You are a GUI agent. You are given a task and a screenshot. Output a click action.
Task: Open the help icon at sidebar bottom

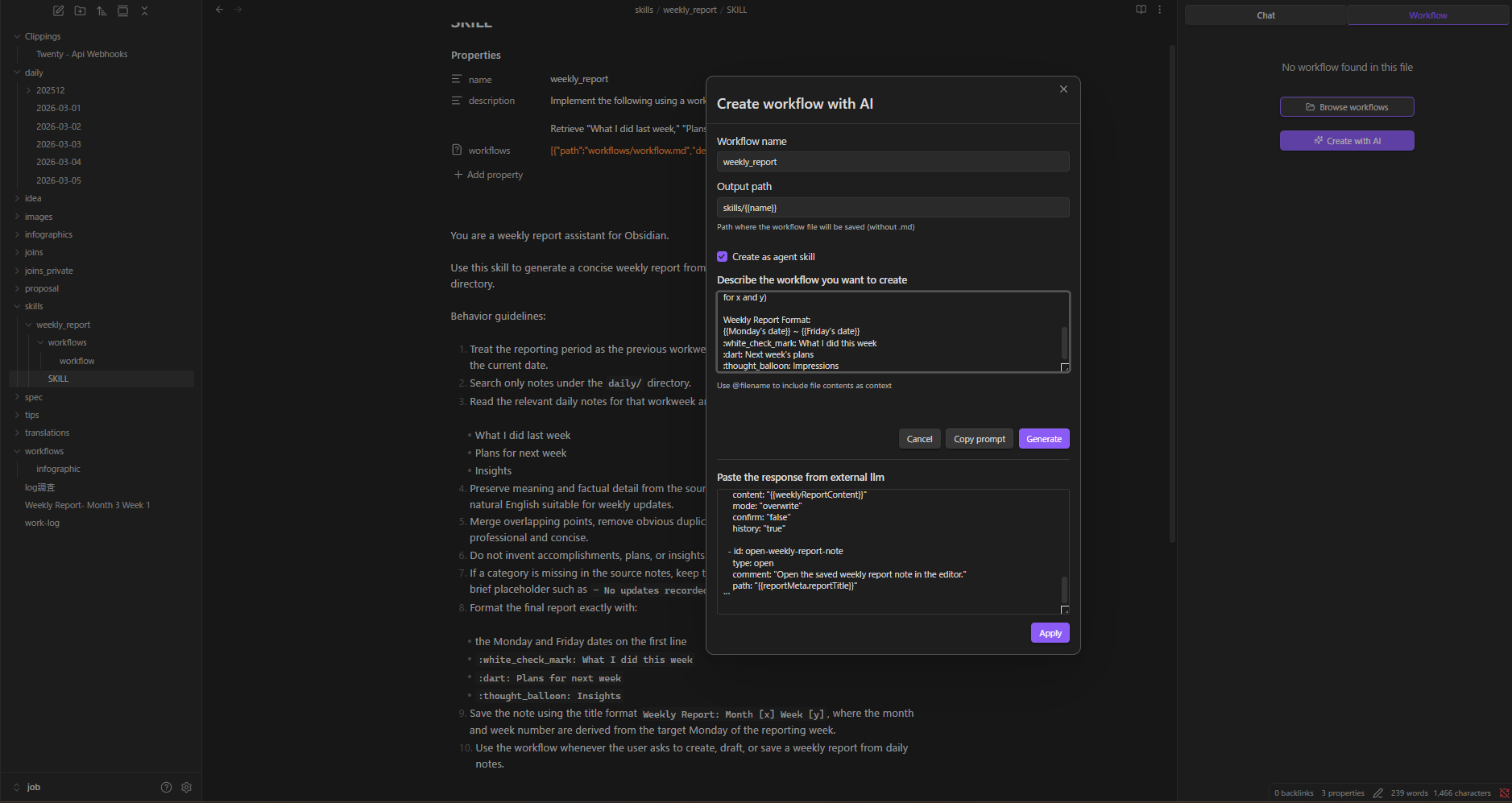pos(166,787)
